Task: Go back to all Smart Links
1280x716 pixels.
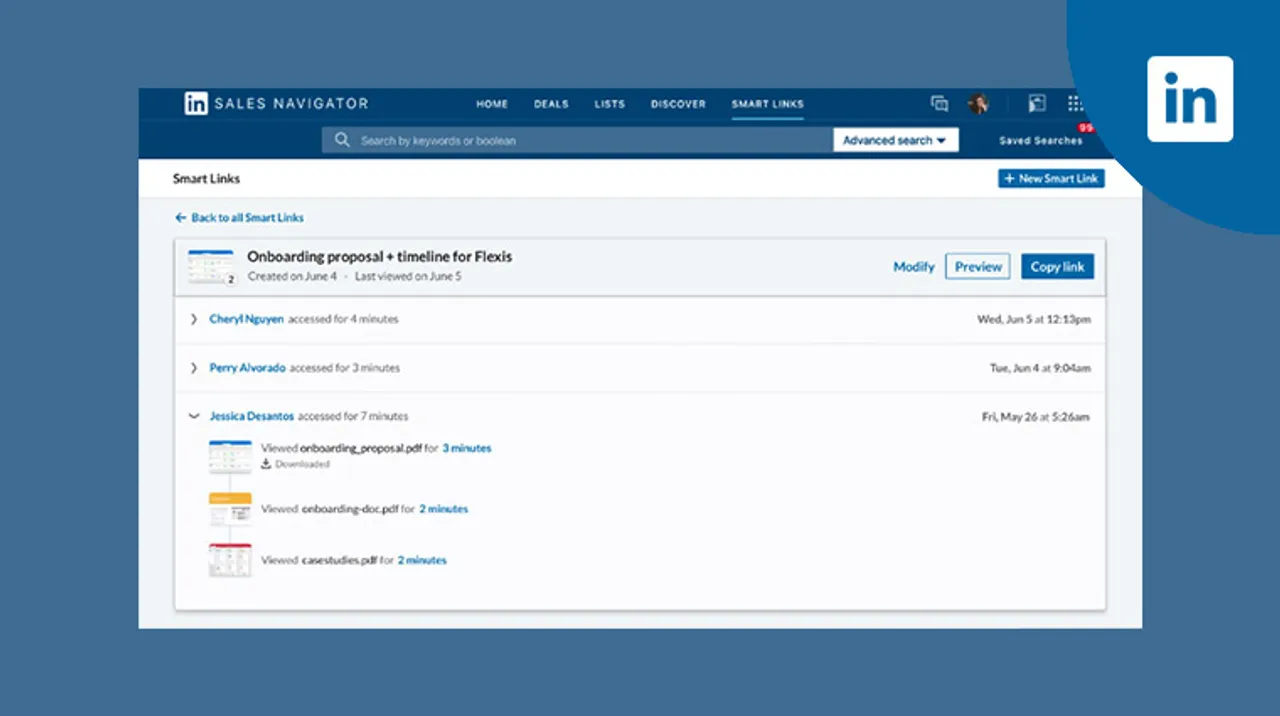Action: click(239, 217)
